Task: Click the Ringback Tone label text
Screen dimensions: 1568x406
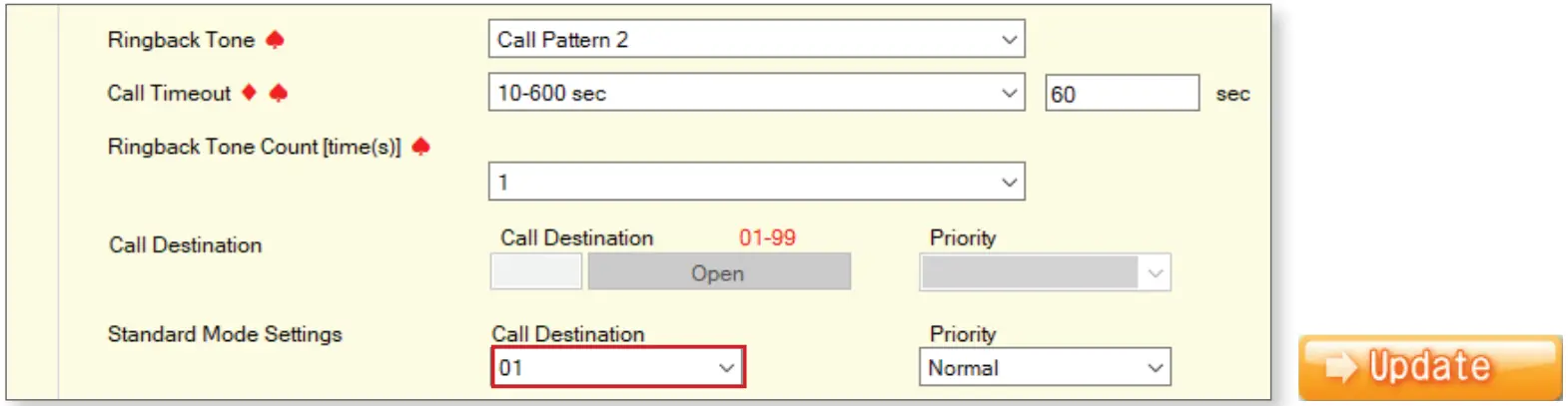Action: click(181, 40)
